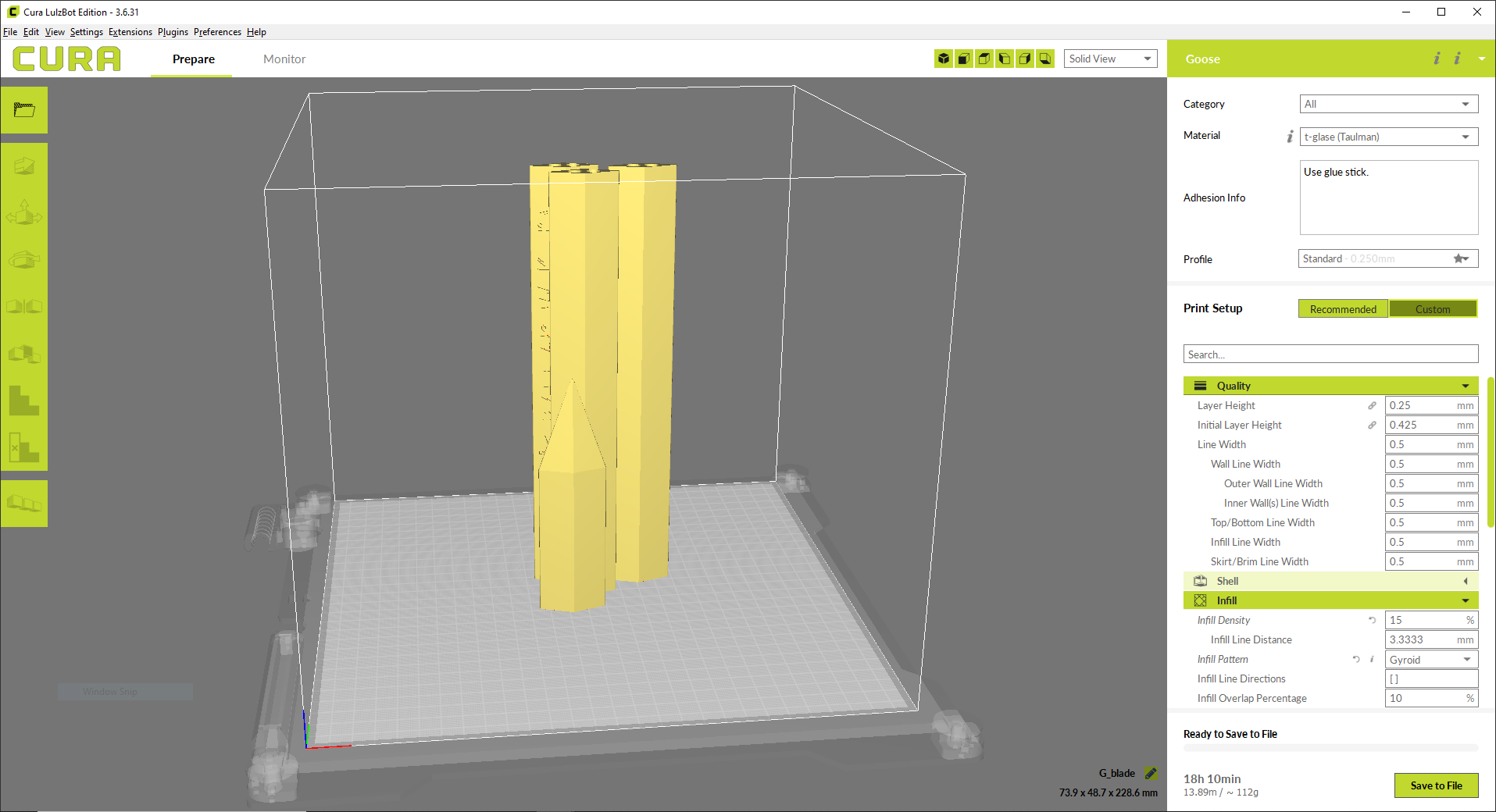
Task: Click the link icon beside Initial Layer Height
Action: pyautogui.click(x=1372, y=425)
